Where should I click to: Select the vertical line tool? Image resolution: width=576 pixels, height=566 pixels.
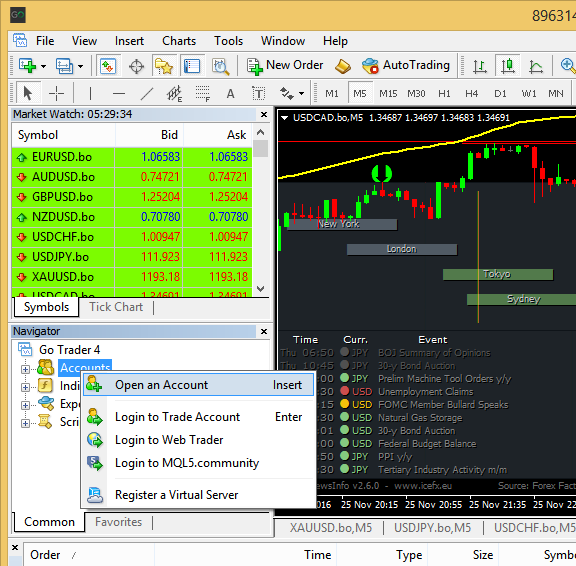[90, 94]
